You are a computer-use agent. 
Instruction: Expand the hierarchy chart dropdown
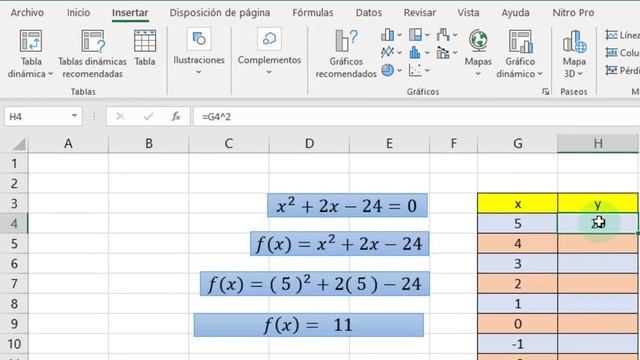click(x=427, y=35)
